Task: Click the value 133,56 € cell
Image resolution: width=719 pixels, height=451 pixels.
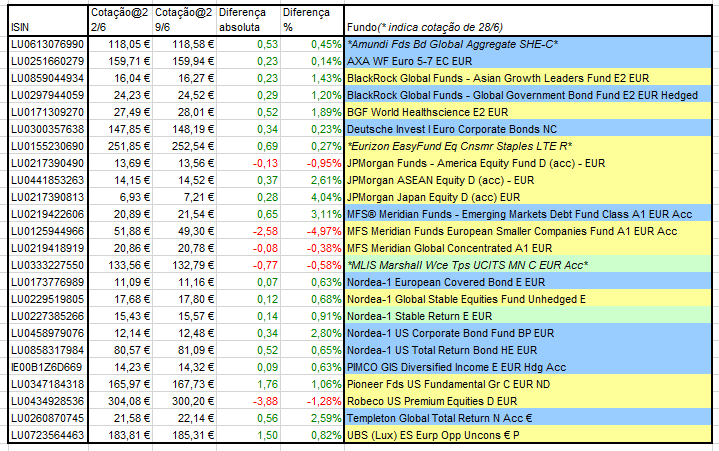Action: click(x=120, y=265)
